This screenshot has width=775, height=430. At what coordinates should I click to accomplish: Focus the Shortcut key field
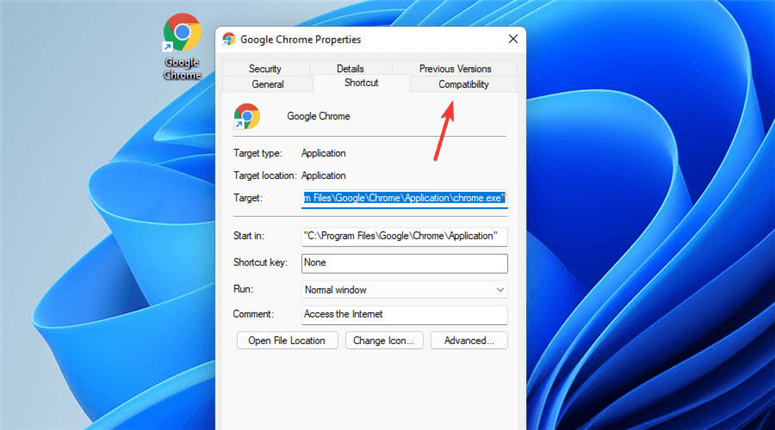tap(404, 263)
